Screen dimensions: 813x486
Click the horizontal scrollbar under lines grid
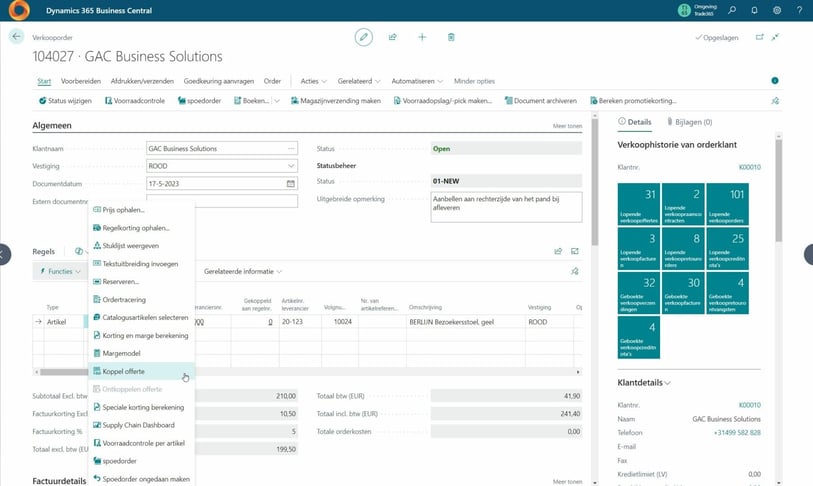point(307,372)
